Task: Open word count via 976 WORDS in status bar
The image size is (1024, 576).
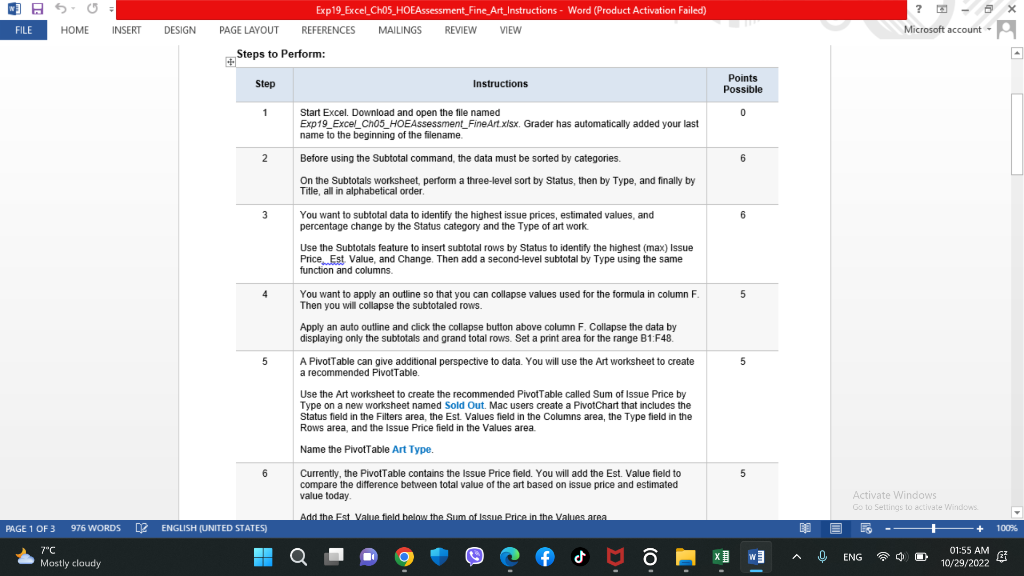Action: [95, 528]
